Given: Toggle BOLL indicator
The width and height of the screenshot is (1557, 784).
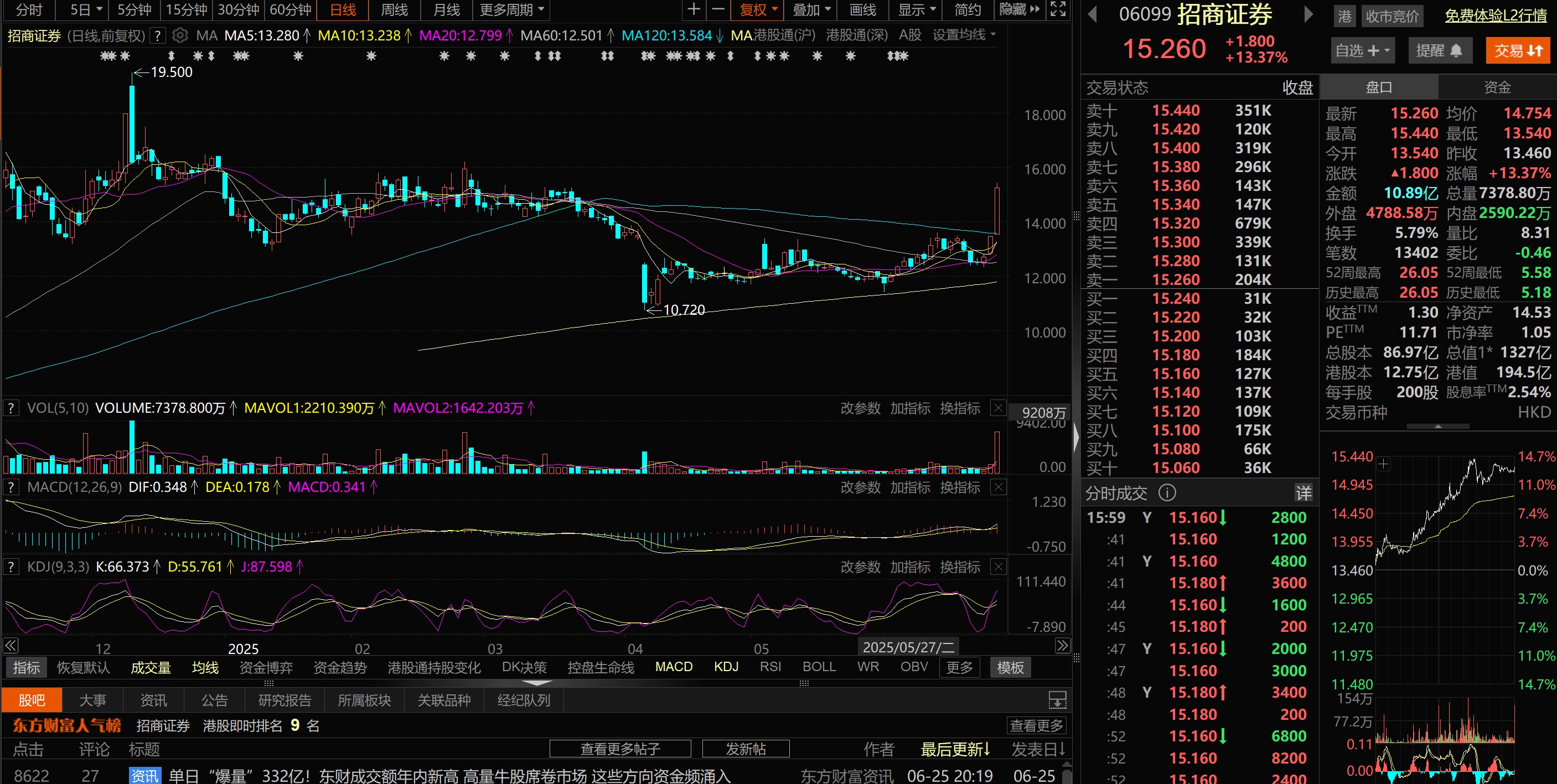Looking at the screenshot, I should coord(819,667).
